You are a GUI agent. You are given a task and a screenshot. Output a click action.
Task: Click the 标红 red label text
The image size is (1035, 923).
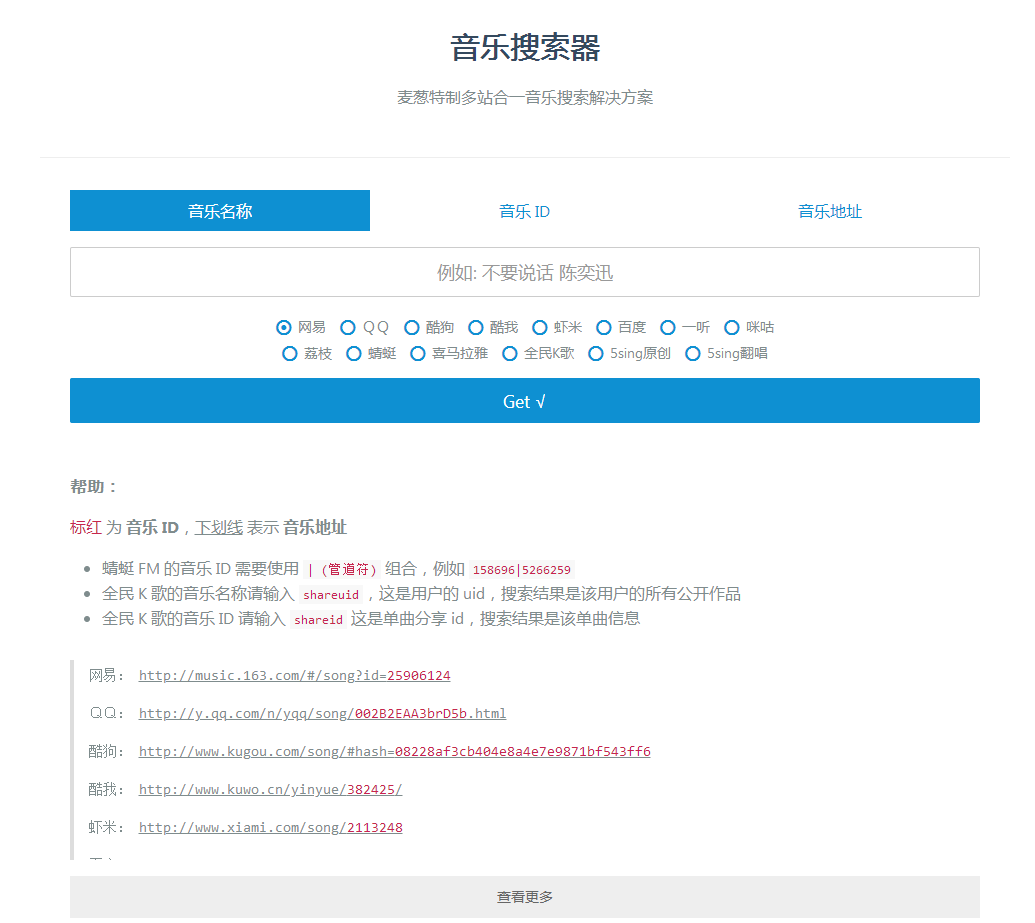coord(86,528)
